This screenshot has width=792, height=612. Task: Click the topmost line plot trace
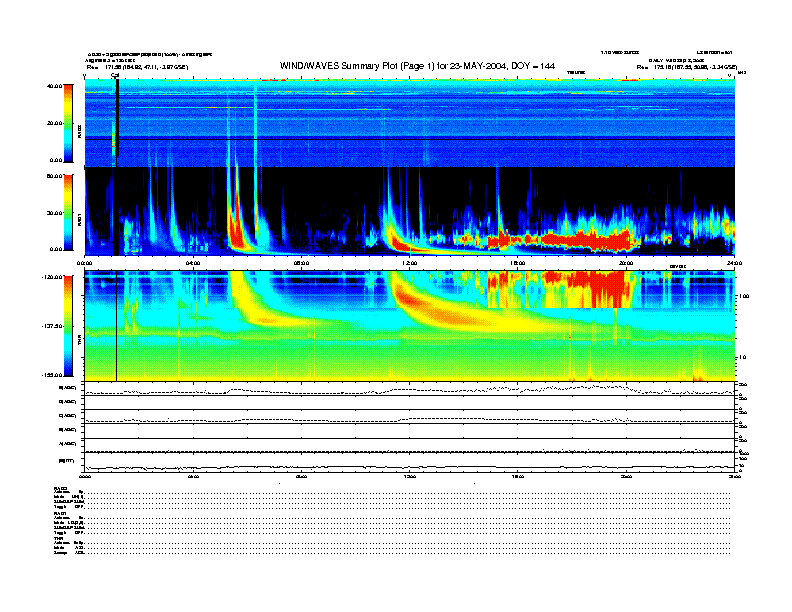point(410,390)
